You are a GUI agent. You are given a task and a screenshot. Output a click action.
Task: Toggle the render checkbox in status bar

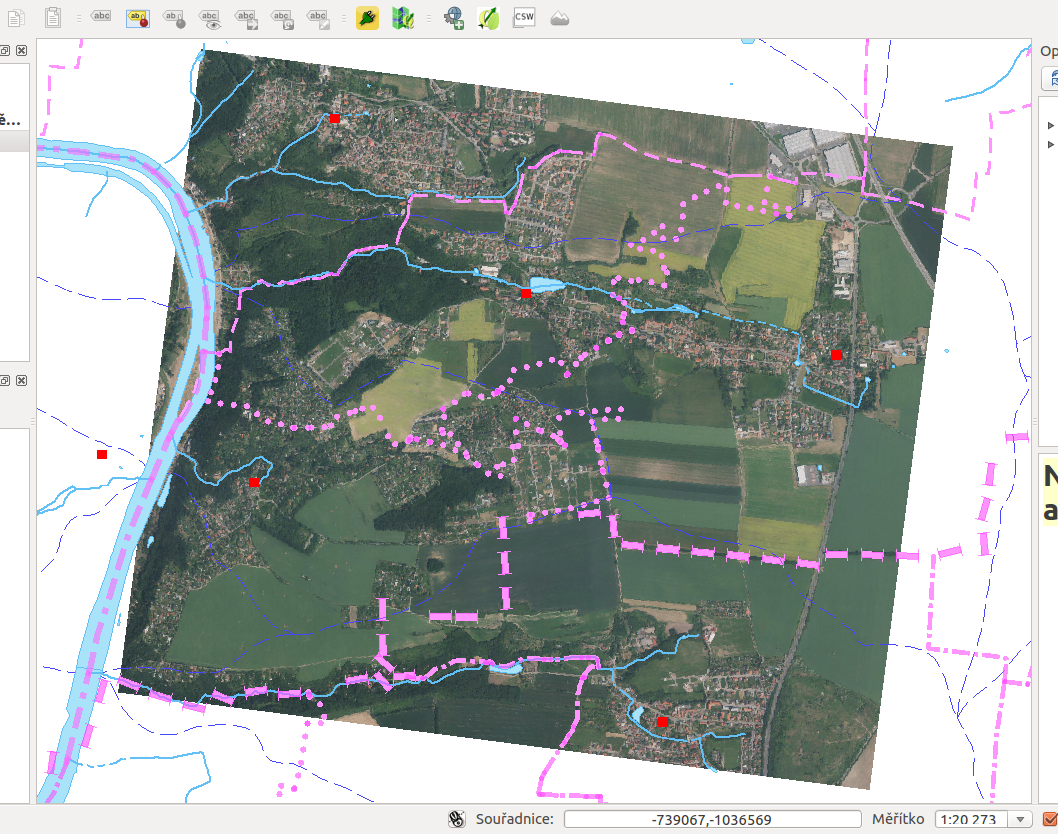pyautogui.click(x=1050, y=819)
